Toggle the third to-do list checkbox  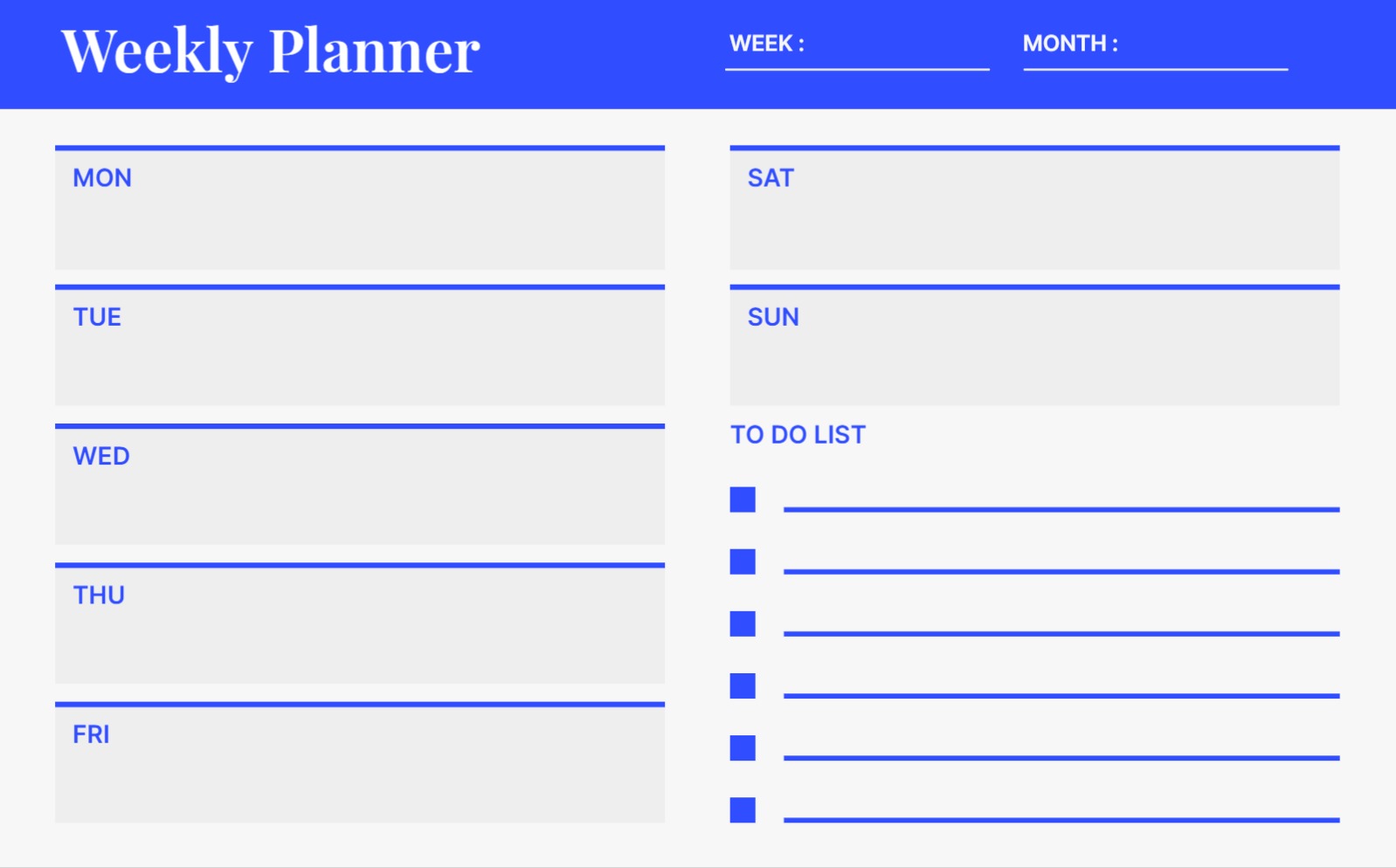[x=743, y=623]
